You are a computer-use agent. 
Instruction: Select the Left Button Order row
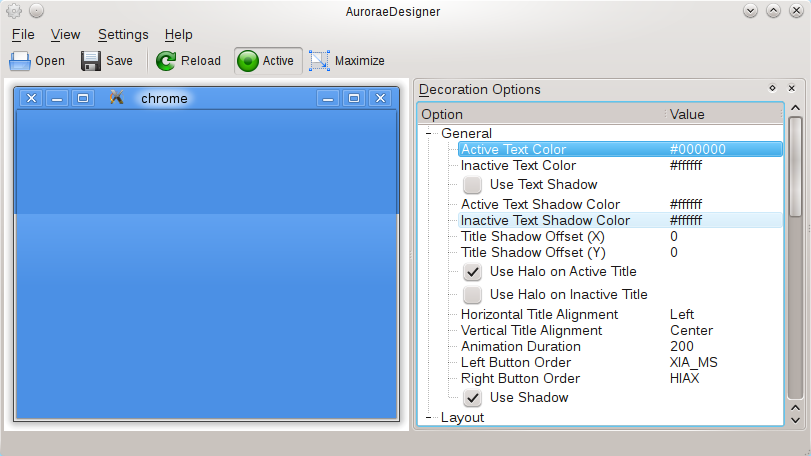(x=620, y=362)
